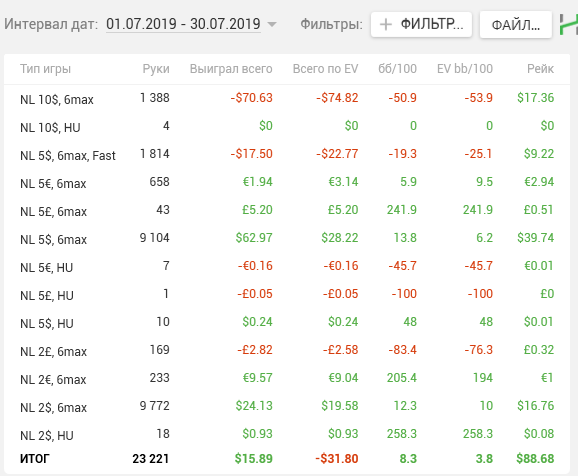Select the NL 2$, HU row

pos(287,435)
